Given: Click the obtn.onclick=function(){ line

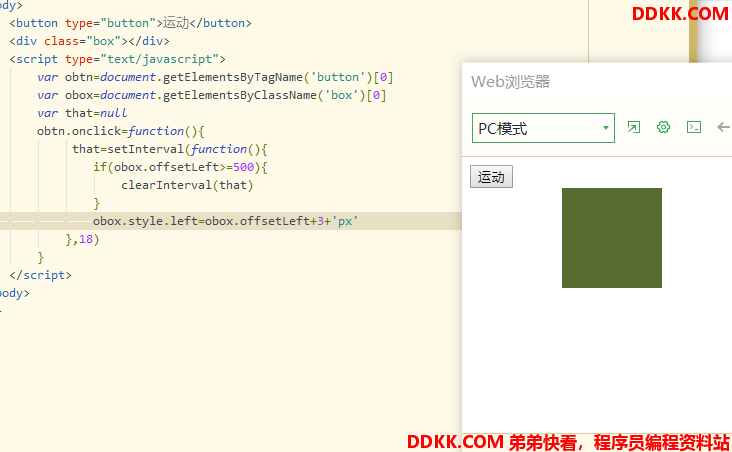Looking at the screenshot, I should (120, 131).
